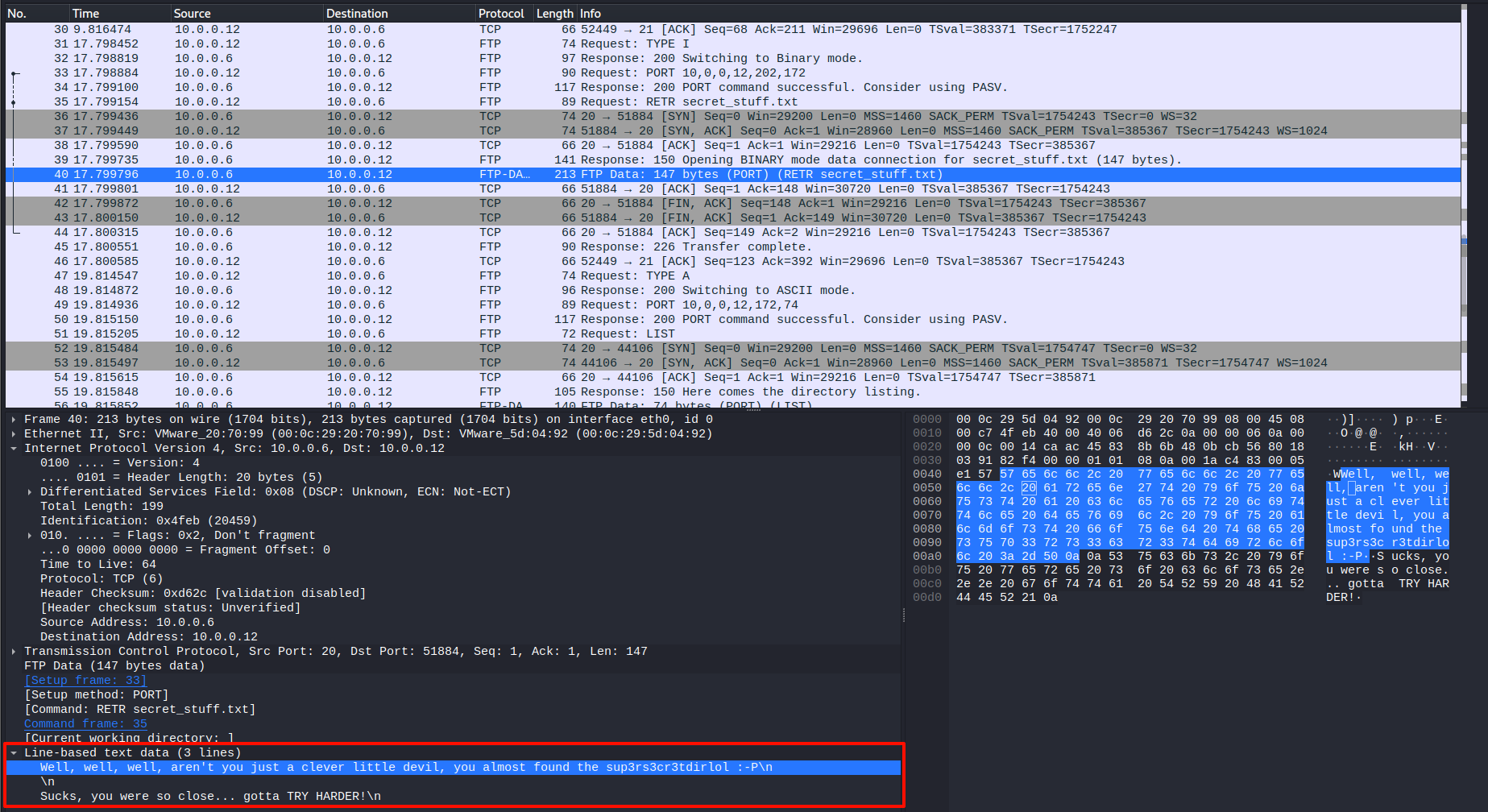The height and width of the screenshot is (812, 1488).
Task: Select the Fragment Offset: 0 field
Action: pos(453,550)
